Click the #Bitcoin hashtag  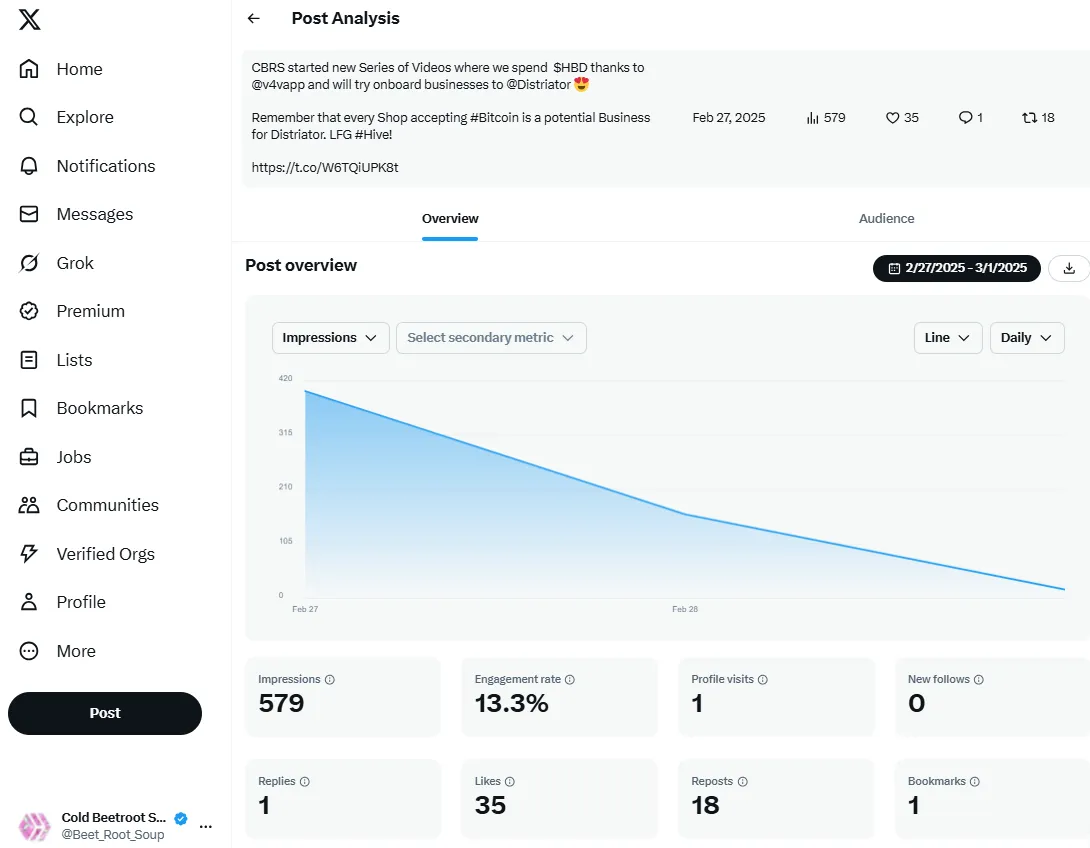(x=494, y=117)
